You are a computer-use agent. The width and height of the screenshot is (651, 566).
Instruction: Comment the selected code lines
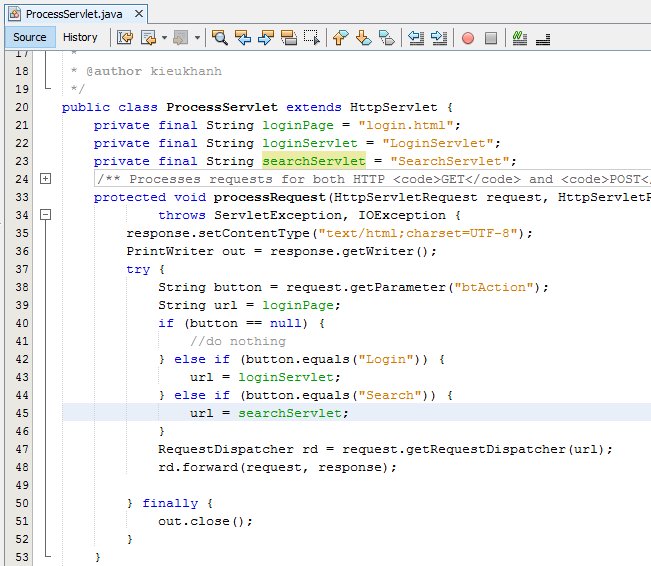pos(520,38)
